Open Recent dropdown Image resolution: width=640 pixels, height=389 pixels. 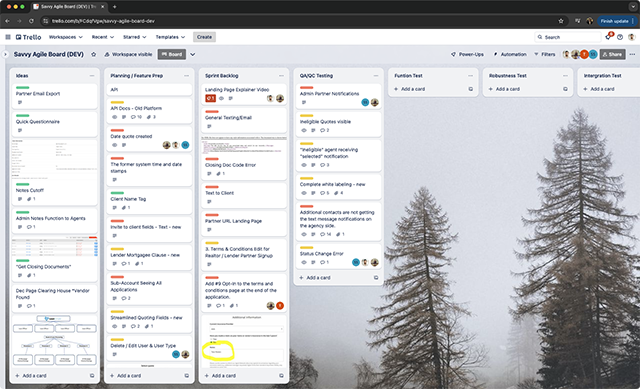click(102, 37)
